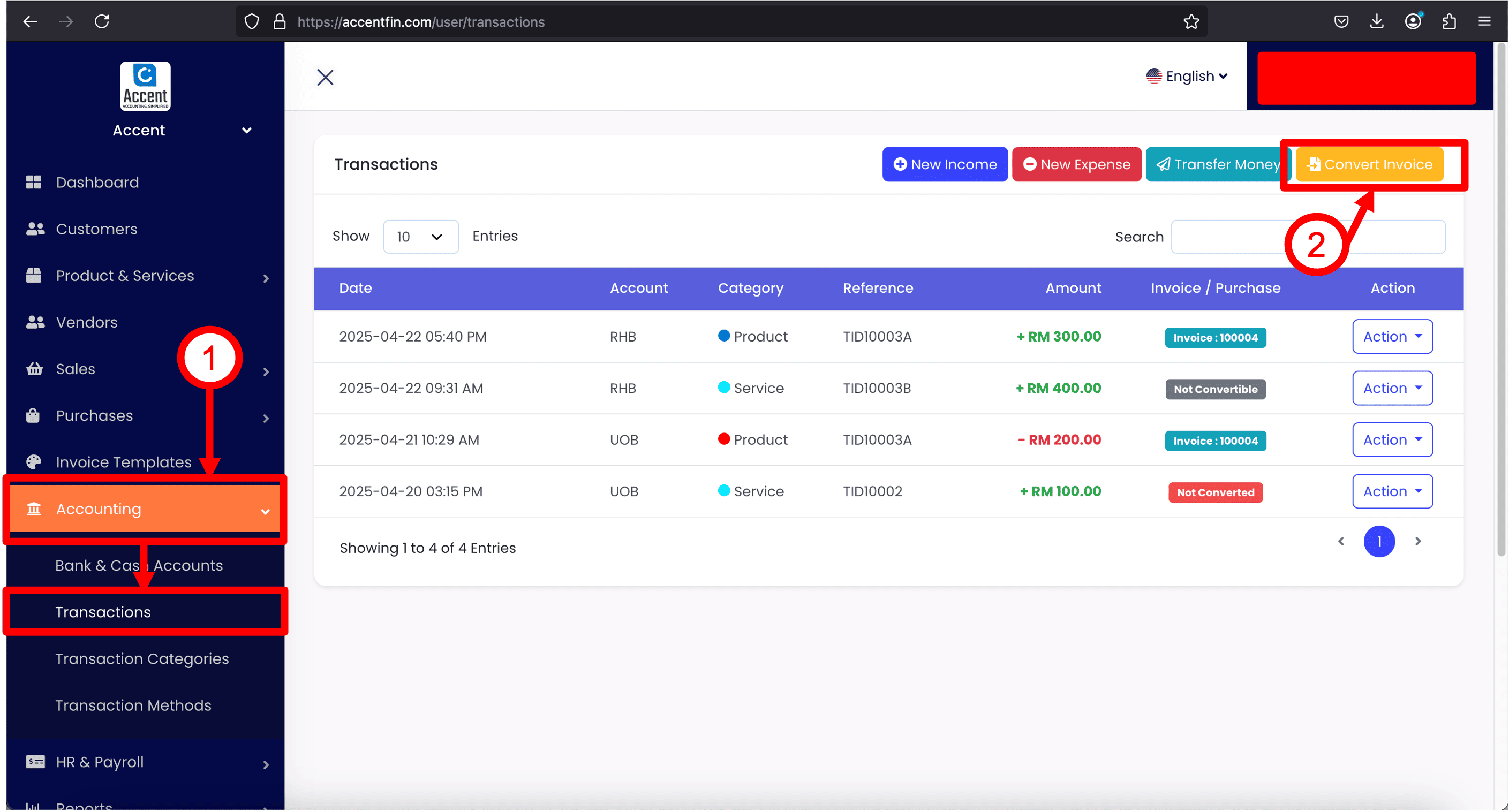The image size is (1509, 812).
Task: Click the Customers people icon
Action: (35, 230)
